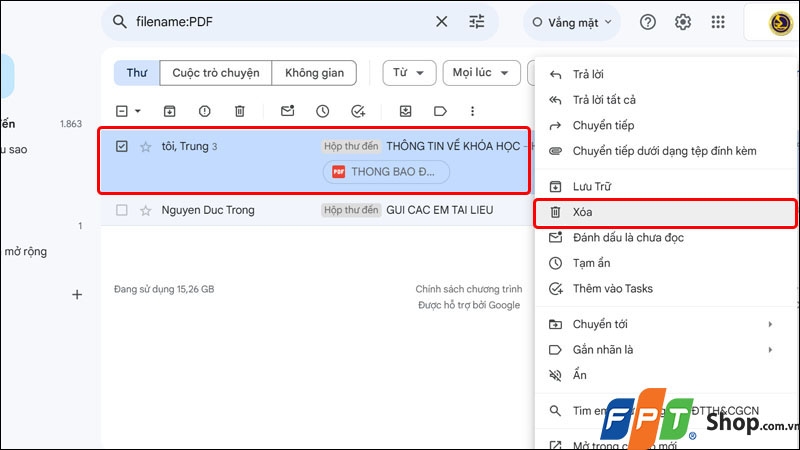The height and width of the screenshot is (450, 800).
Task: Click the search magnifier icon
Action: pos(119,22)
